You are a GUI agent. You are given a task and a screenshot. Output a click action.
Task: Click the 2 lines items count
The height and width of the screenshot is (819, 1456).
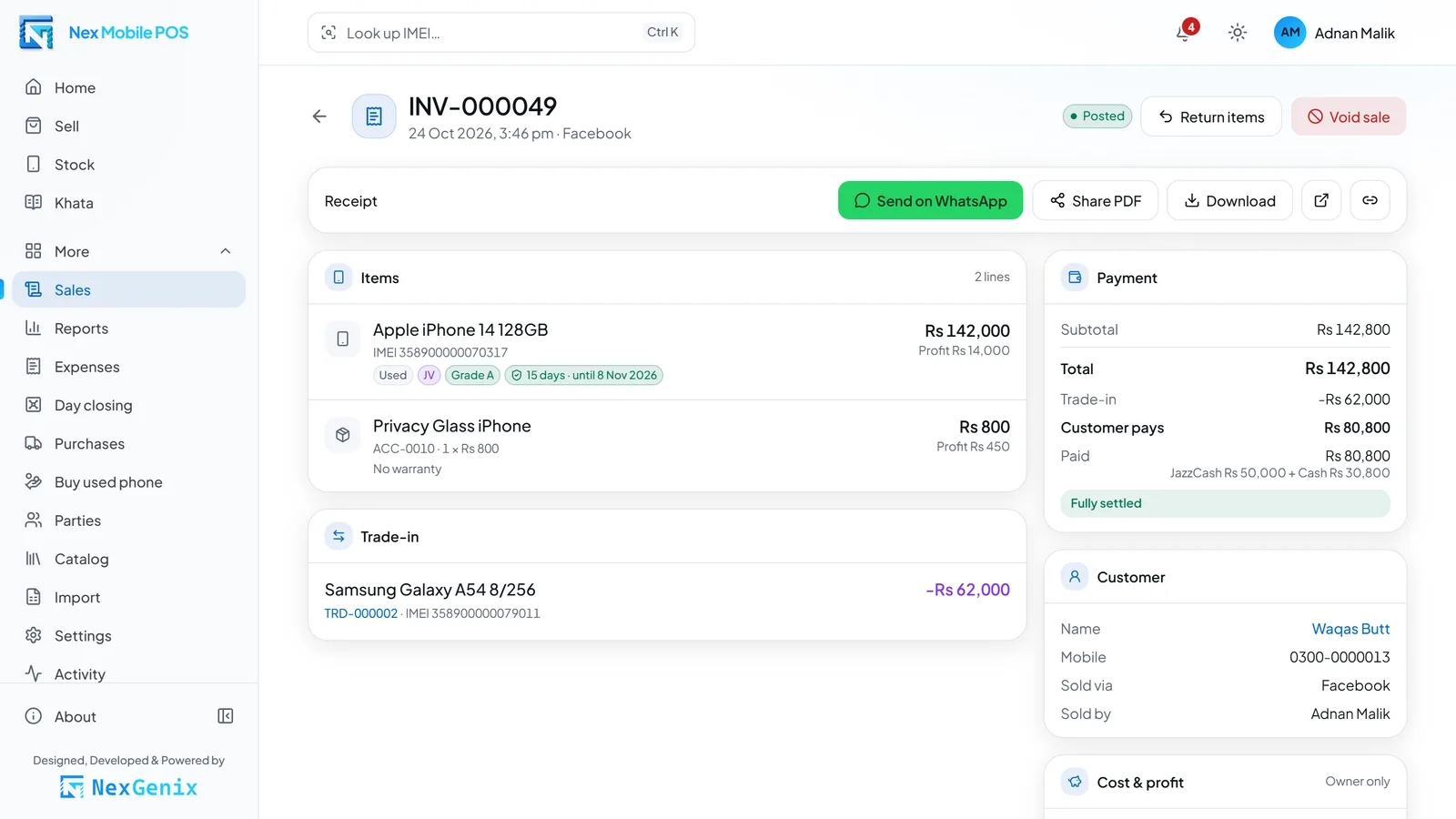point(992,277)
